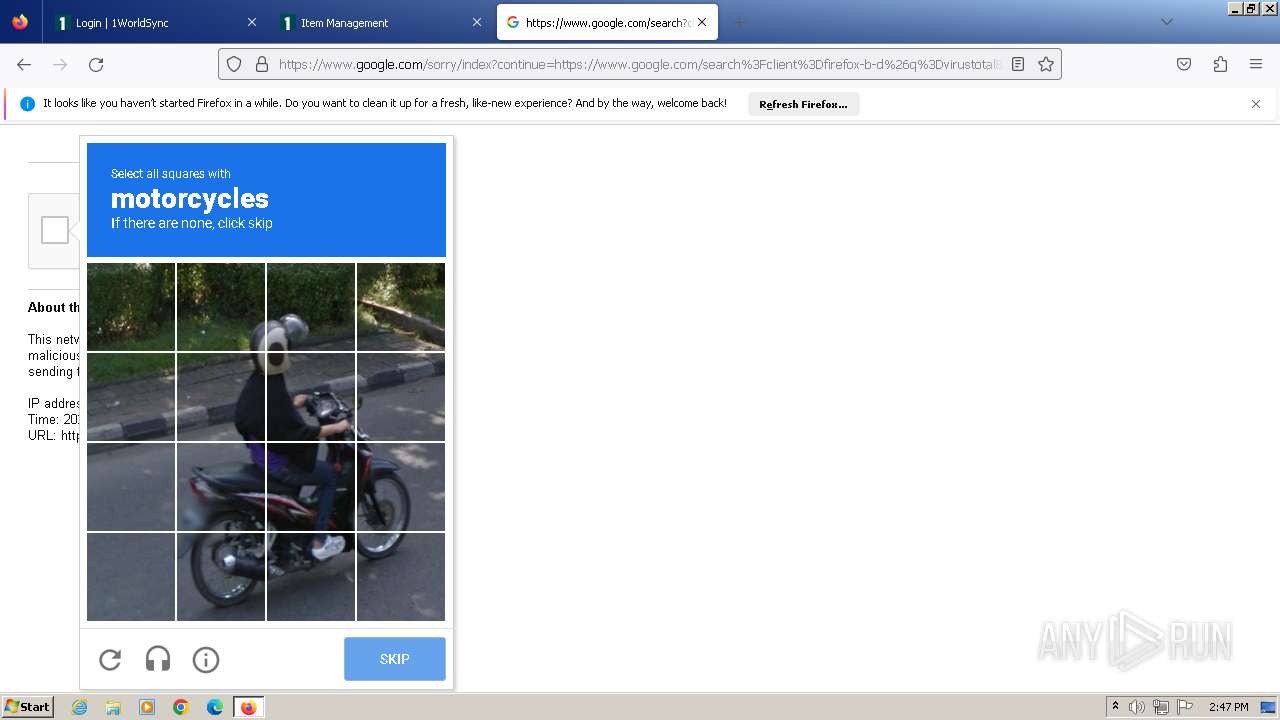Save page to Pocket
The width and height of the screenshot is (1280, 720).
(x=1184, y=64)
